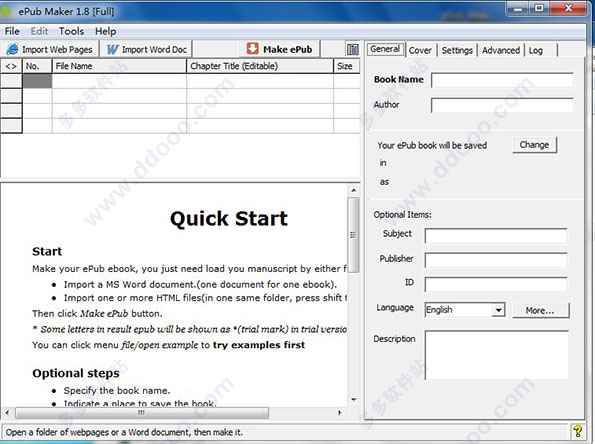This screenshot has width=595, height=444.
Task: Click the Word document W icon
Action: (113, 50)
